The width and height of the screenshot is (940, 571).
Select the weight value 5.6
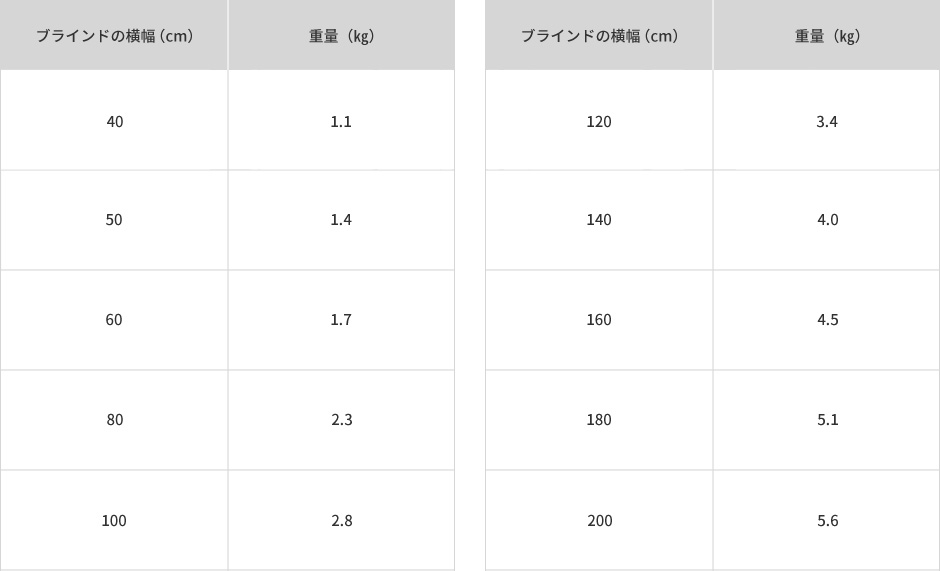(827, 521)
